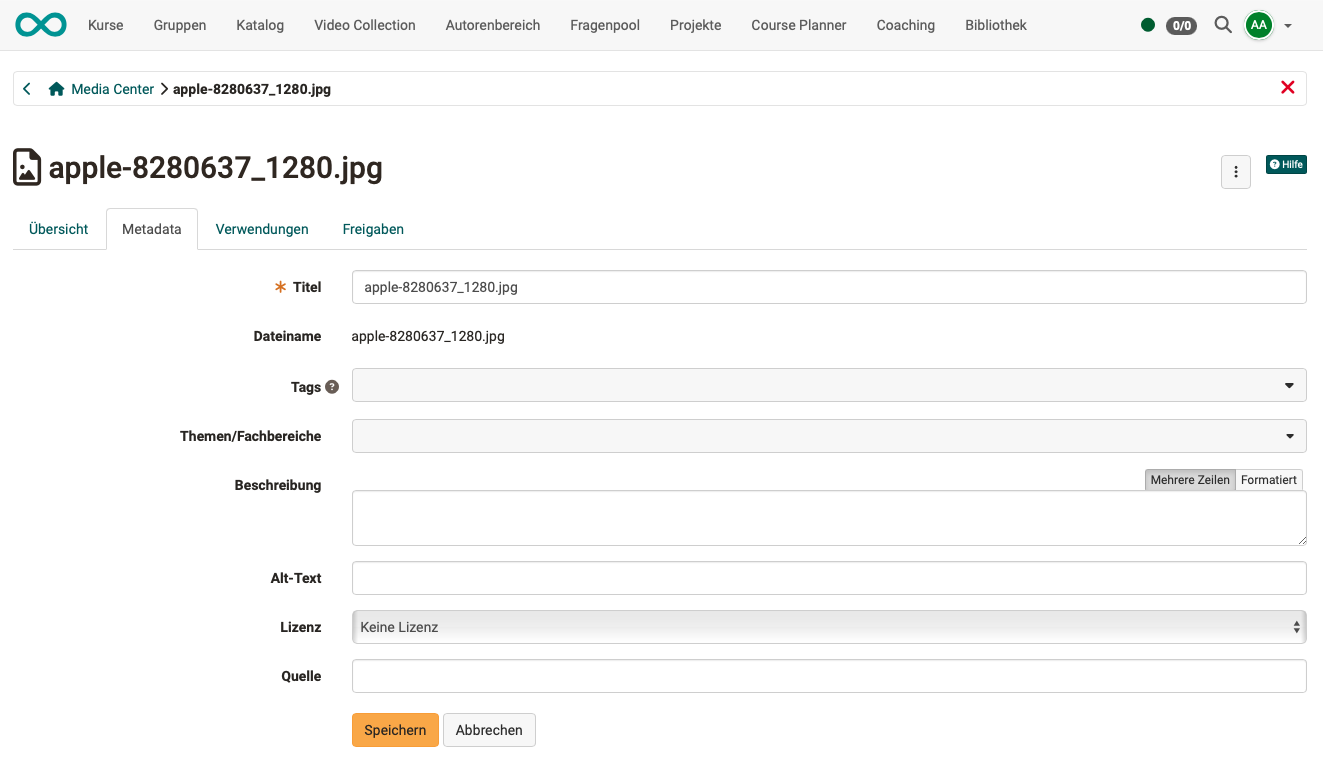Viewport: 1323px width, 763px height.
Task: Switch to the Übersicht tab
Action: pyautogui.click(x=58, y=229)
